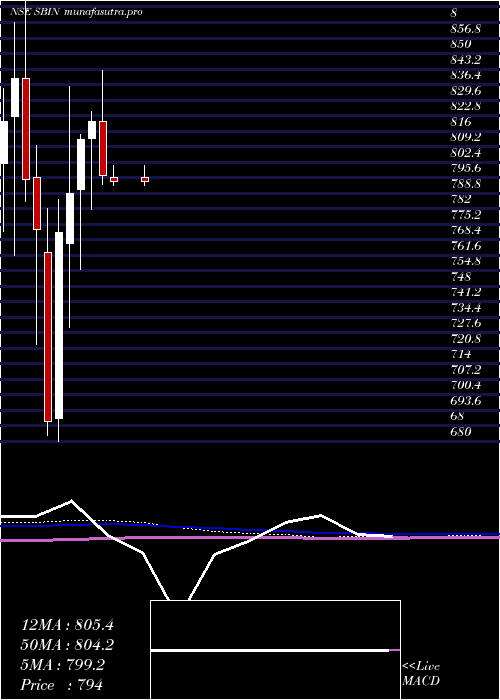Click the 748 price axis label
The height and width of the screenshot is (700, 500).
(x=461, y=276)
